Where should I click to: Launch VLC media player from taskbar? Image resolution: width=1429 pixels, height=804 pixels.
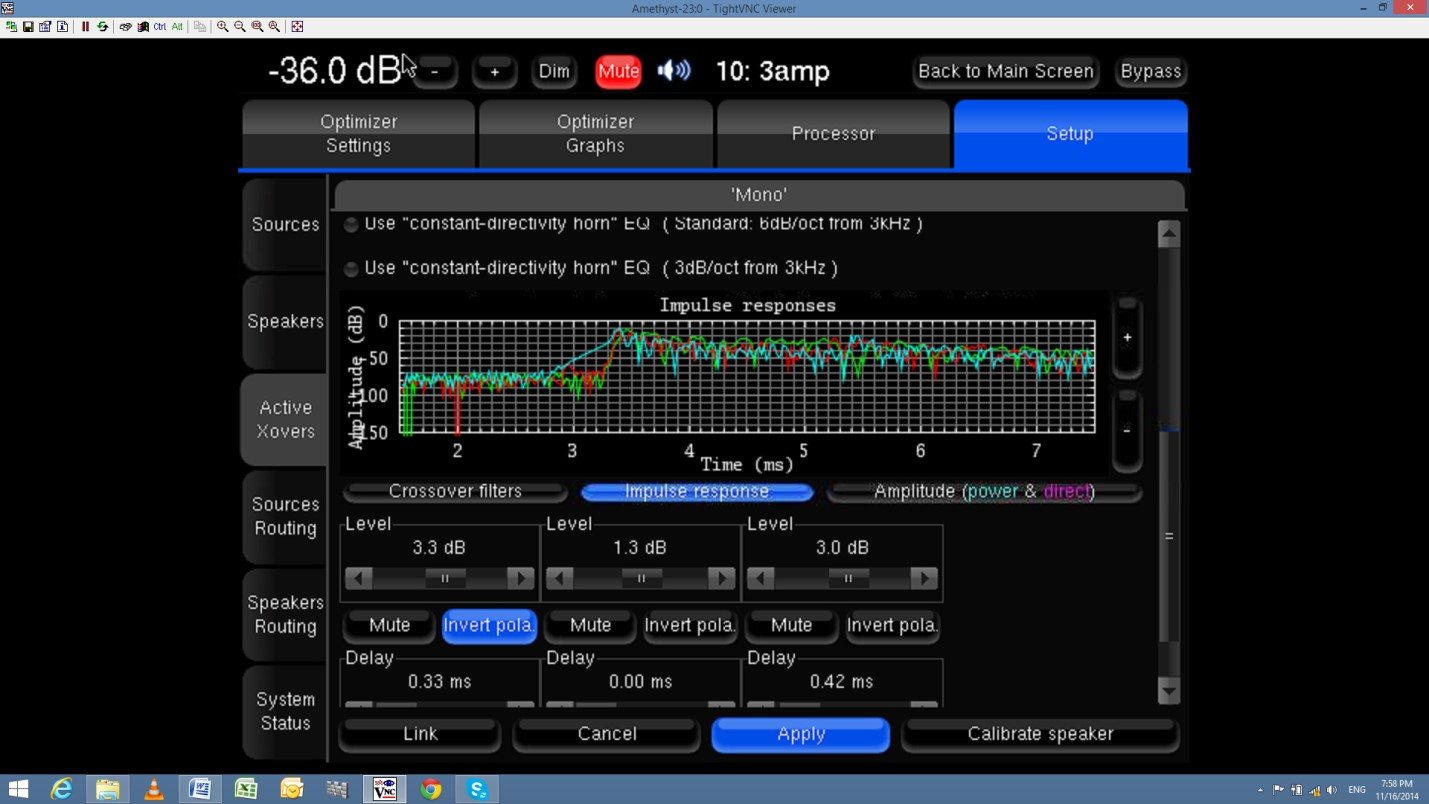pyautogui.click(x=154, y=789)
